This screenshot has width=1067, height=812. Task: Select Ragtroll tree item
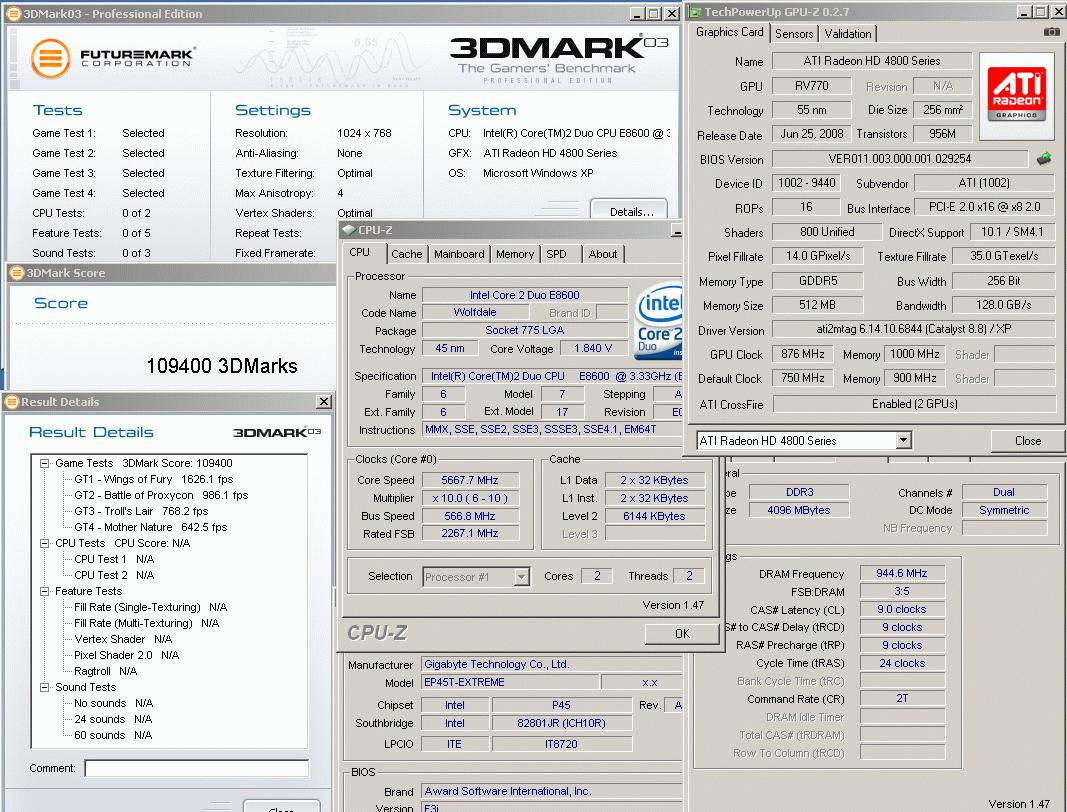105,671
